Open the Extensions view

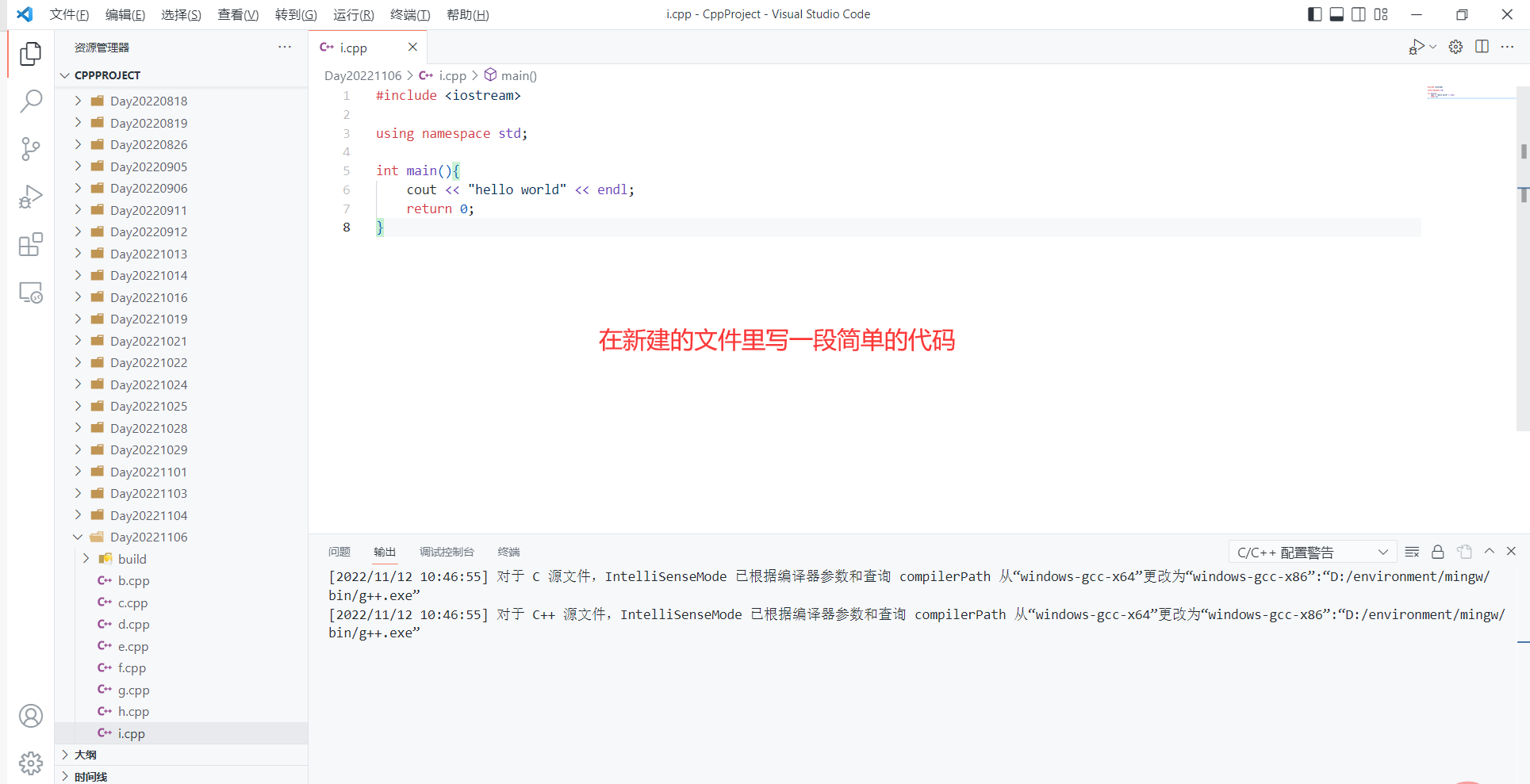pyautogui.click(x=30, y=244)
